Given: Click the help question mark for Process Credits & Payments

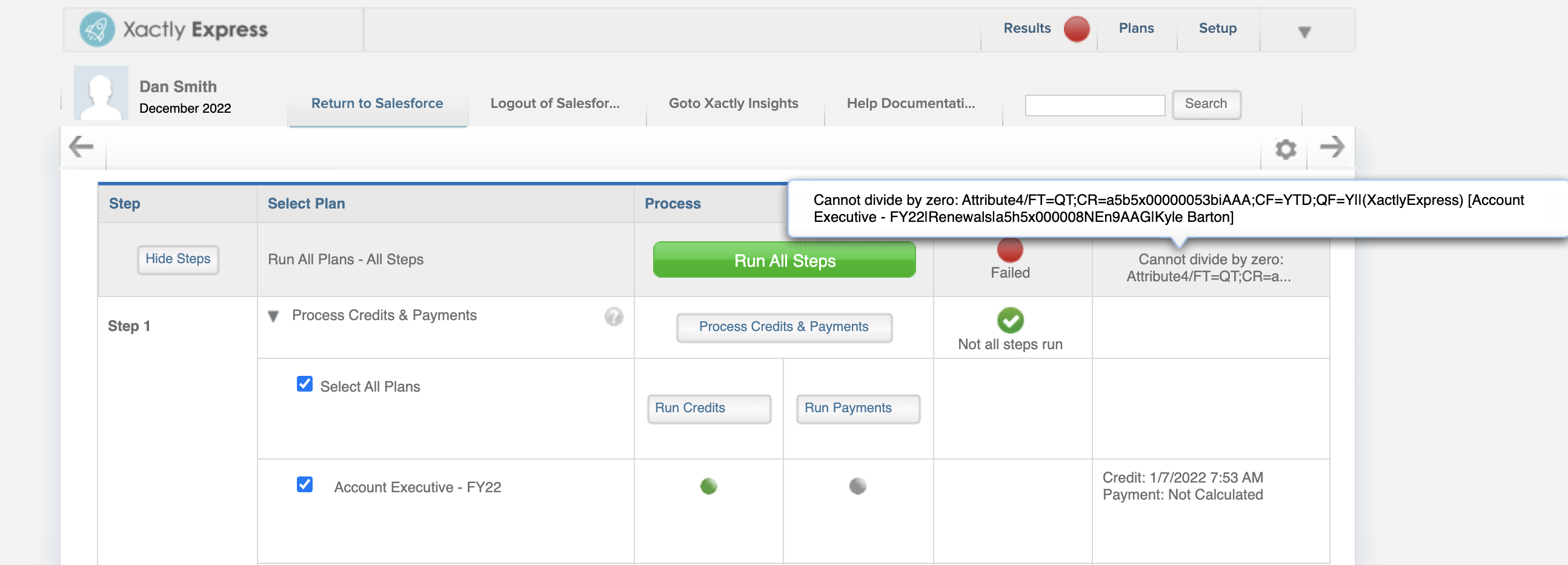Looking at the screenshot, I should 614,316.
